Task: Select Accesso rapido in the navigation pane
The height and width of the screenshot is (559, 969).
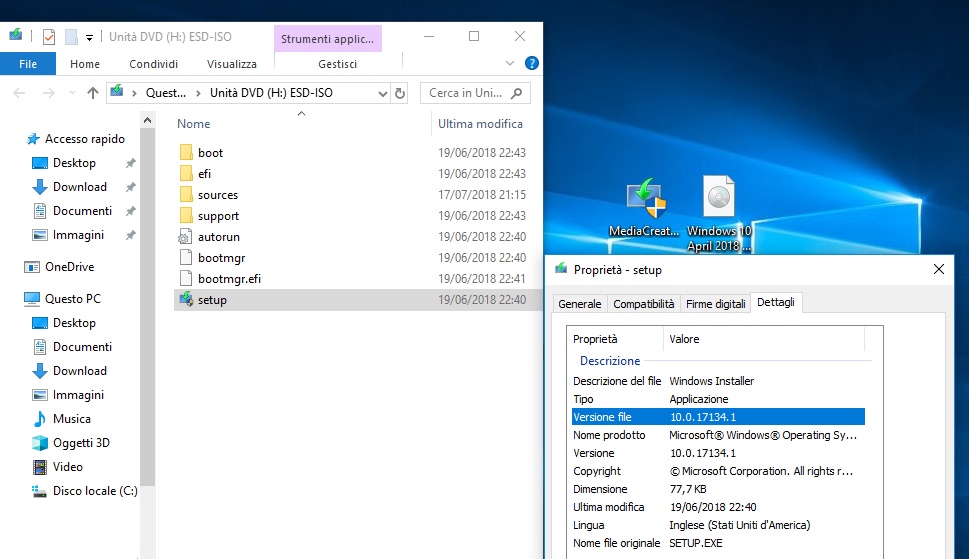Action: coord(85,139)
